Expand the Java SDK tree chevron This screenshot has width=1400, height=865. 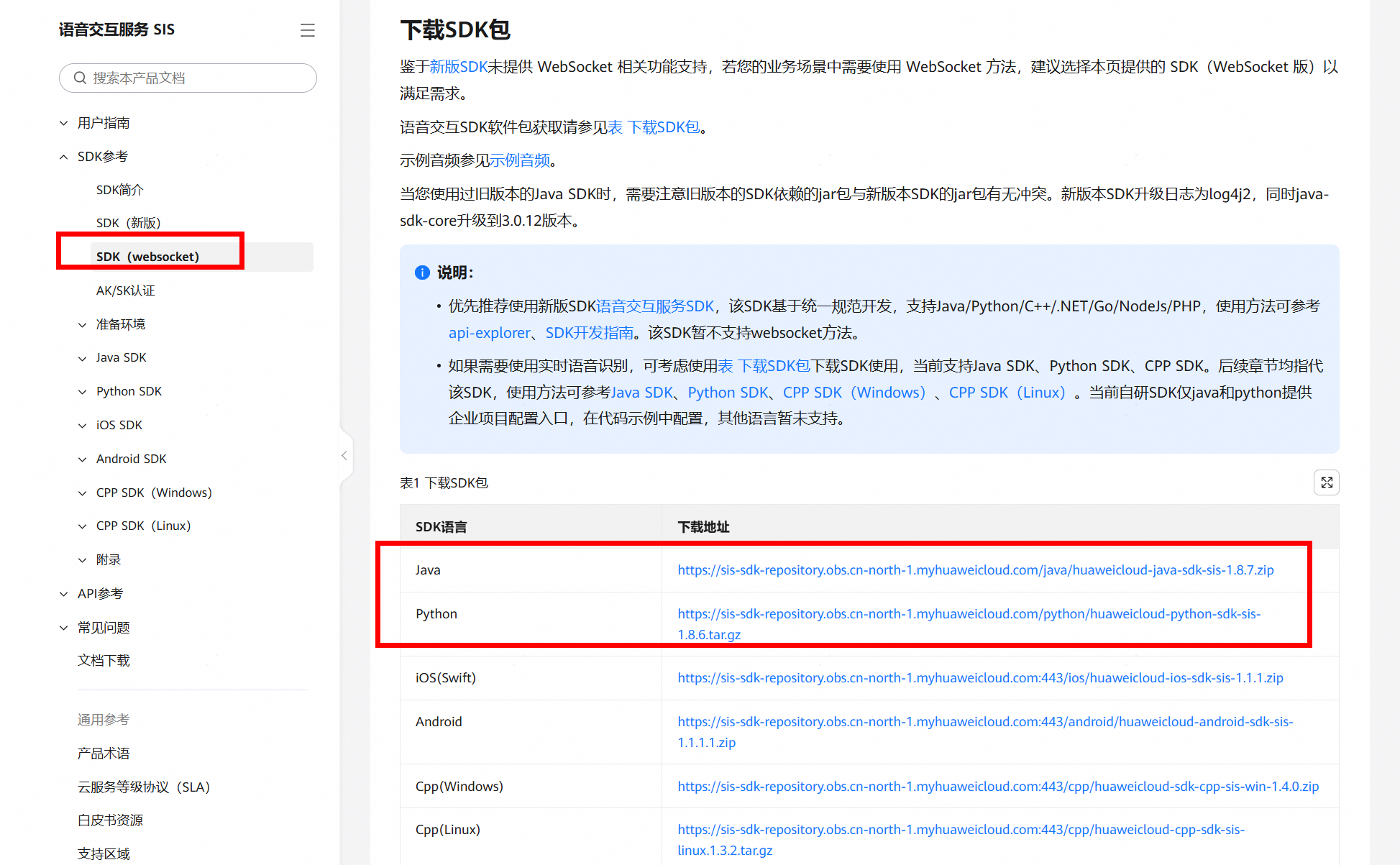click(83, 358)
